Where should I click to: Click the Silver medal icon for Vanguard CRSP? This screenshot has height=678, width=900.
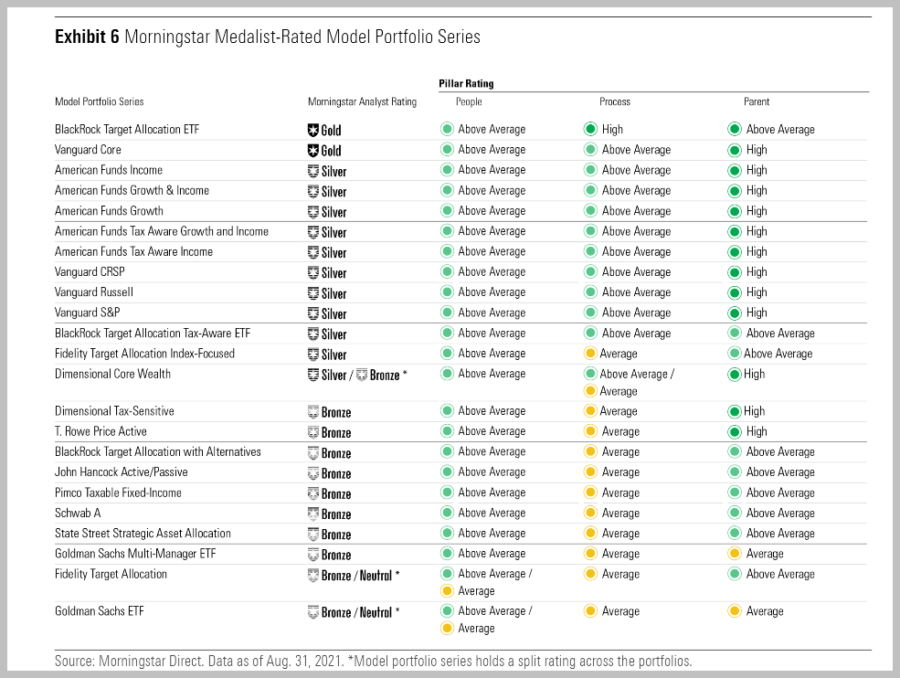coord(313,273)
